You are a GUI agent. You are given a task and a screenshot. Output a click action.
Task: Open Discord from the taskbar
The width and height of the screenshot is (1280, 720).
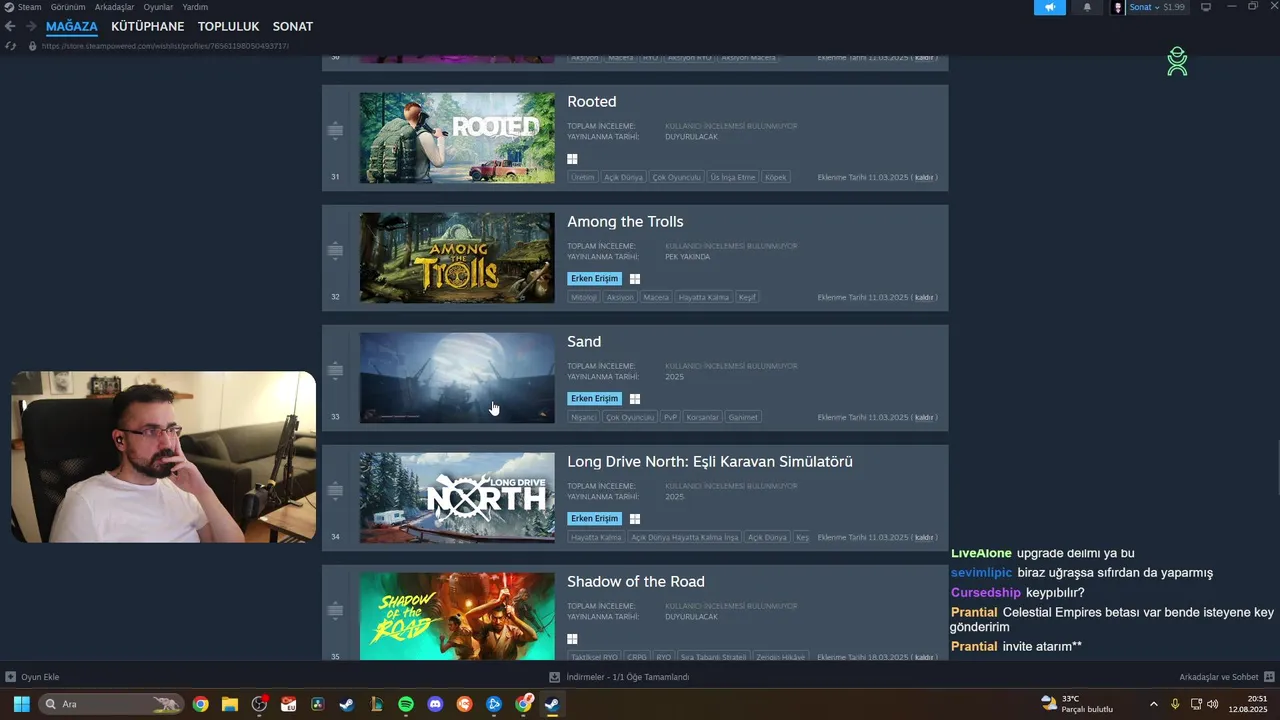coord(435,704)
